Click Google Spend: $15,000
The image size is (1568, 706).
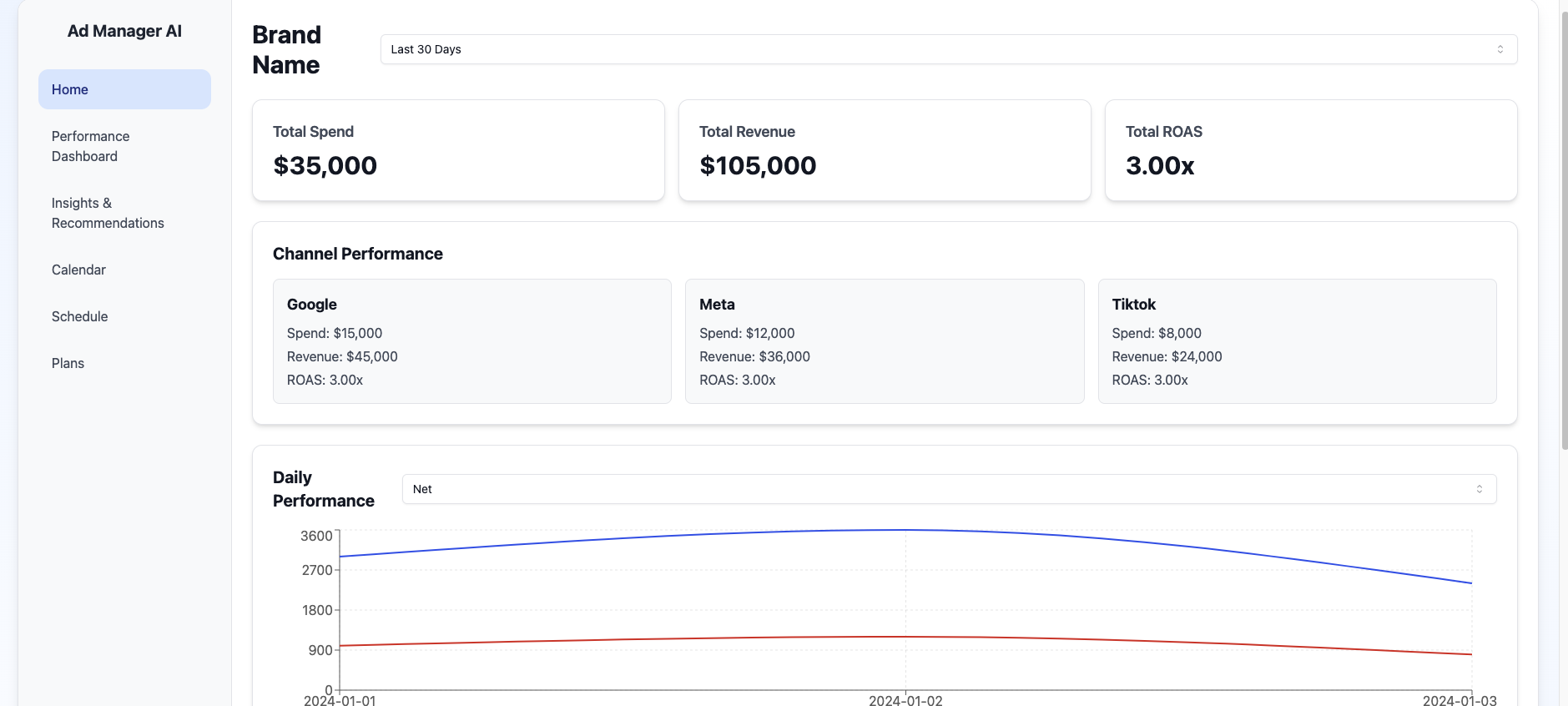coord(335,333)
